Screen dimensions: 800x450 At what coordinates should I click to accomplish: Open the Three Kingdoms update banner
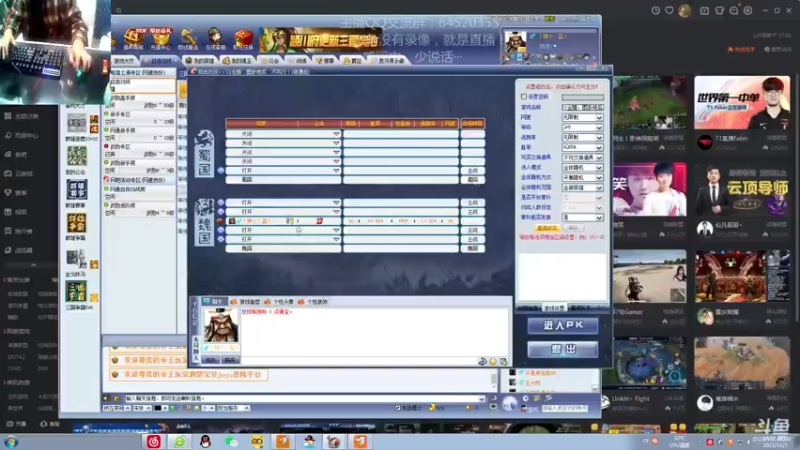320,40
